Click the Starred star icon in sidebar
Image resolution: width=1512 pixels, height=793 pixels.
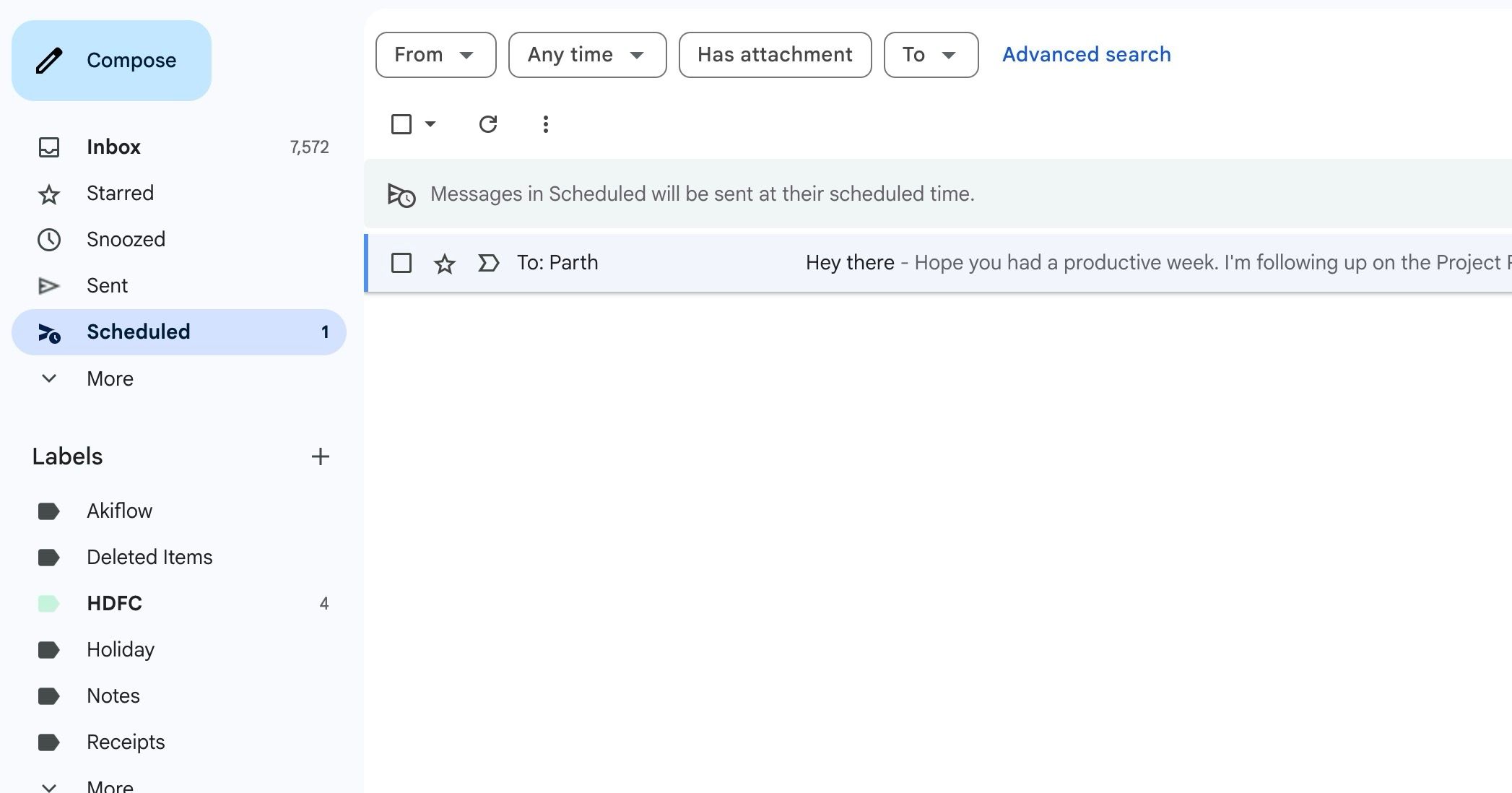click(49, 194)
